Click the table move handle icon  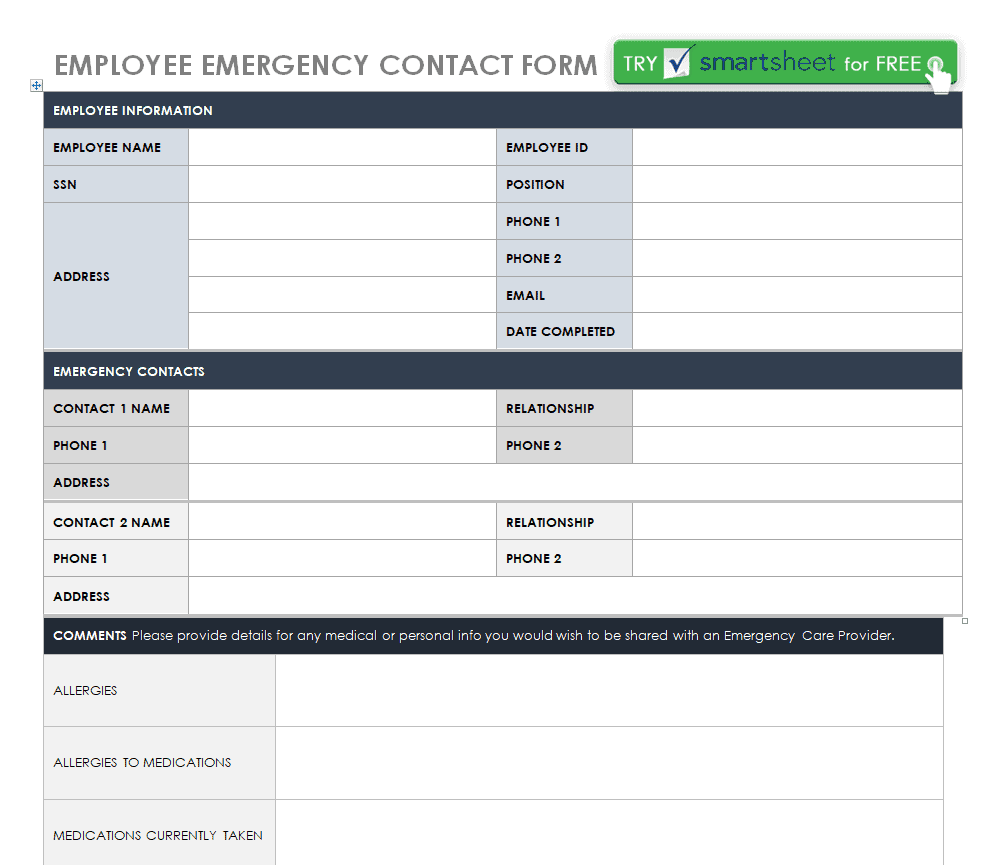37,85
